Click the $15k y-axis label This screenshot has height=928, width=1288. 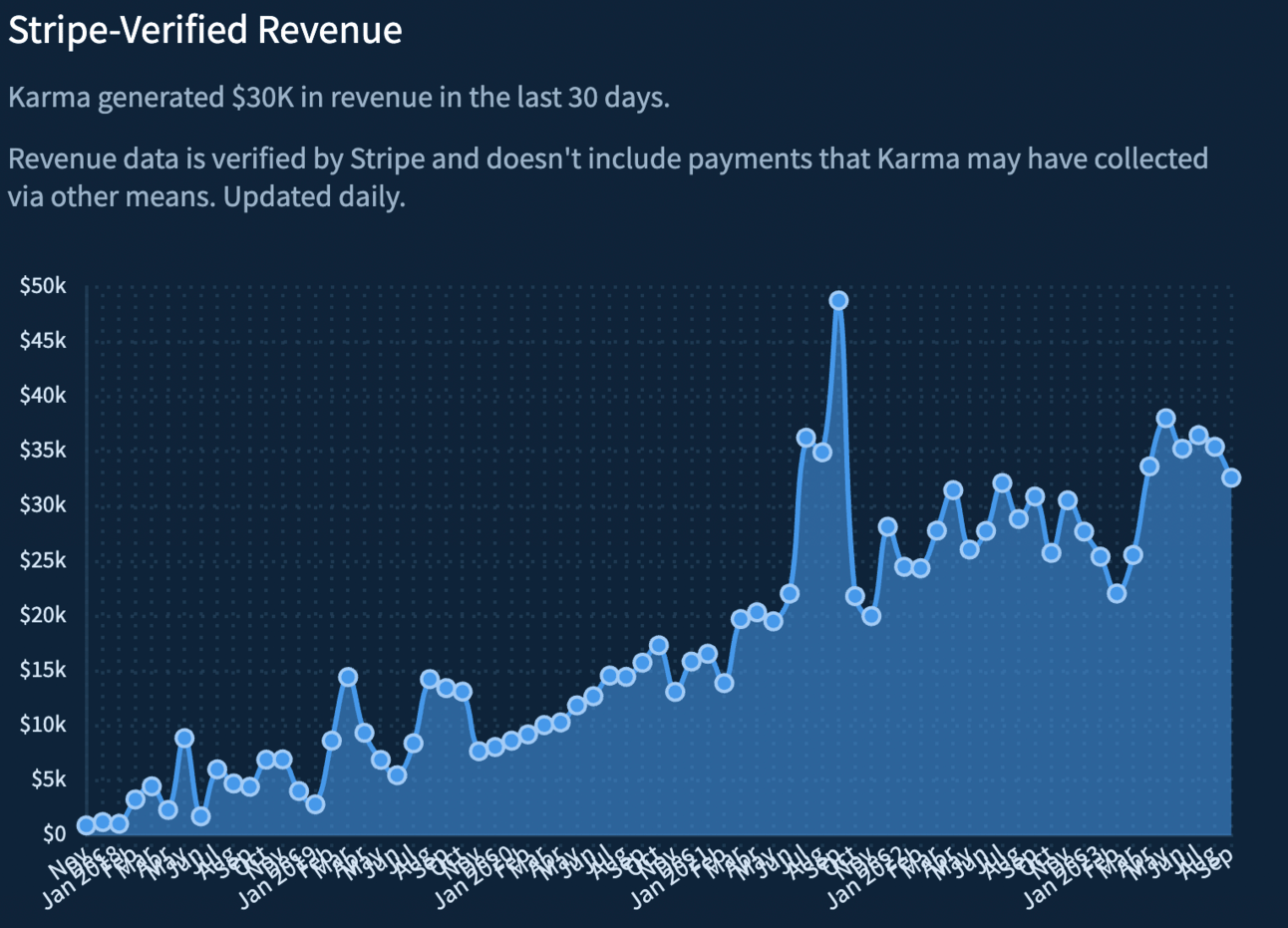(43, 670)
